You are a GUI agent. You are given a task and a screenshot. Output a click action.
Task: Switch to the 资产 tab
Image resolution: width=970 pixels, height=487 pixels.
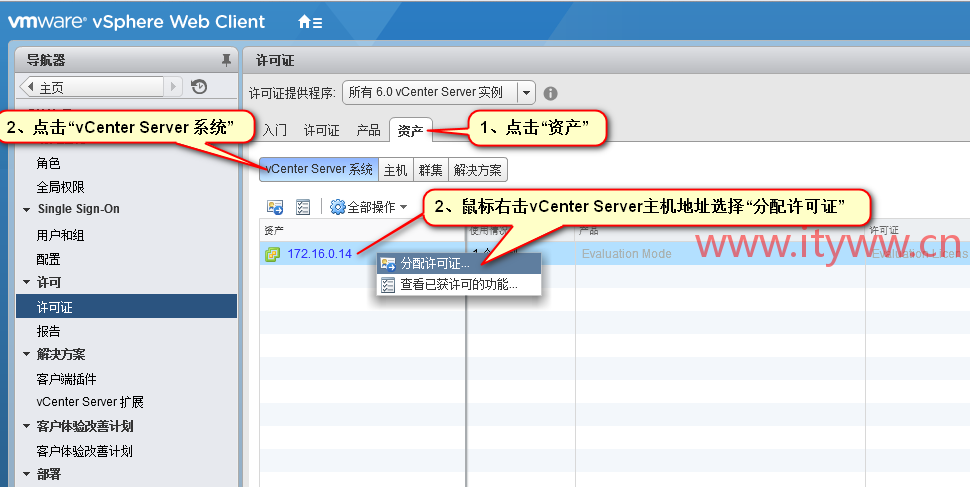410,131
